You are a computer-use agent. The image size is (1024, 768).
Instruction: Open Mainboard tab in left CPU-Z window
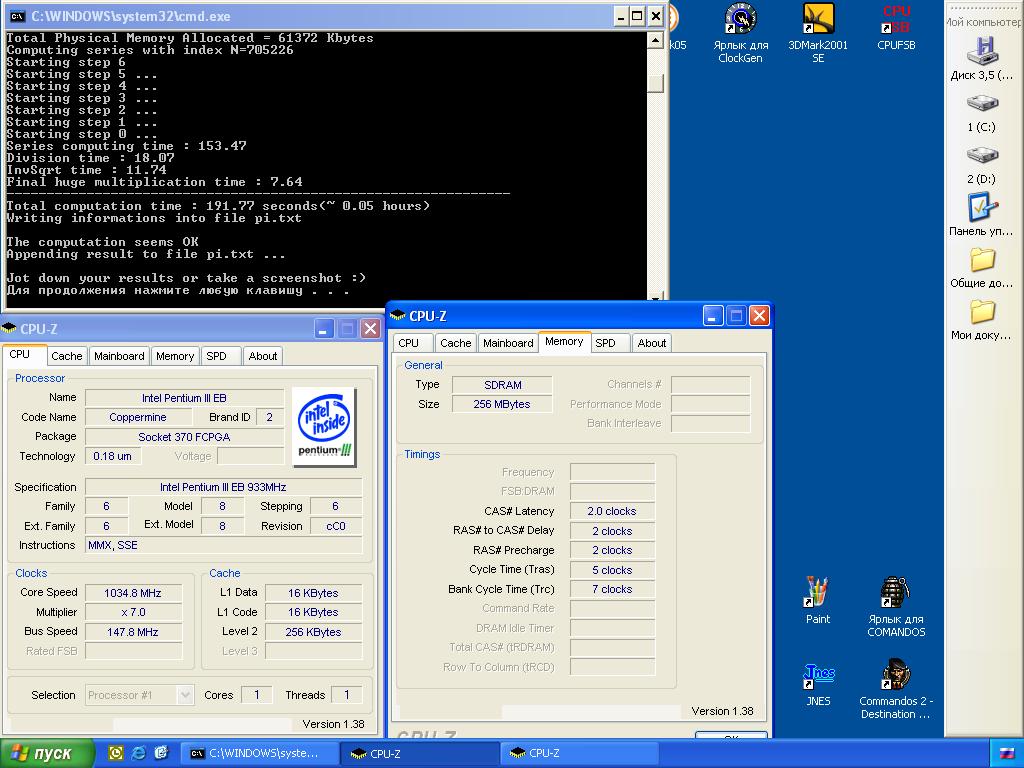point(119,356)
